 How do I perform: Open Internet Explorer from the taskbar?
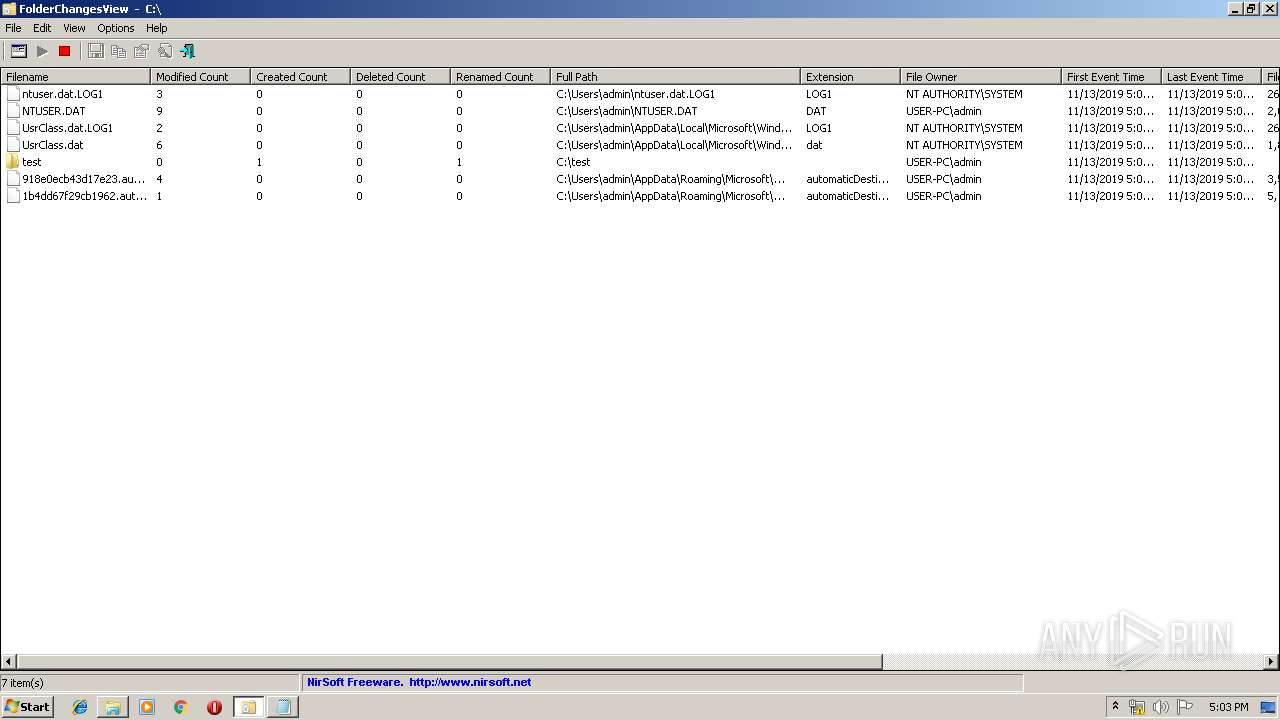[80, 707]
